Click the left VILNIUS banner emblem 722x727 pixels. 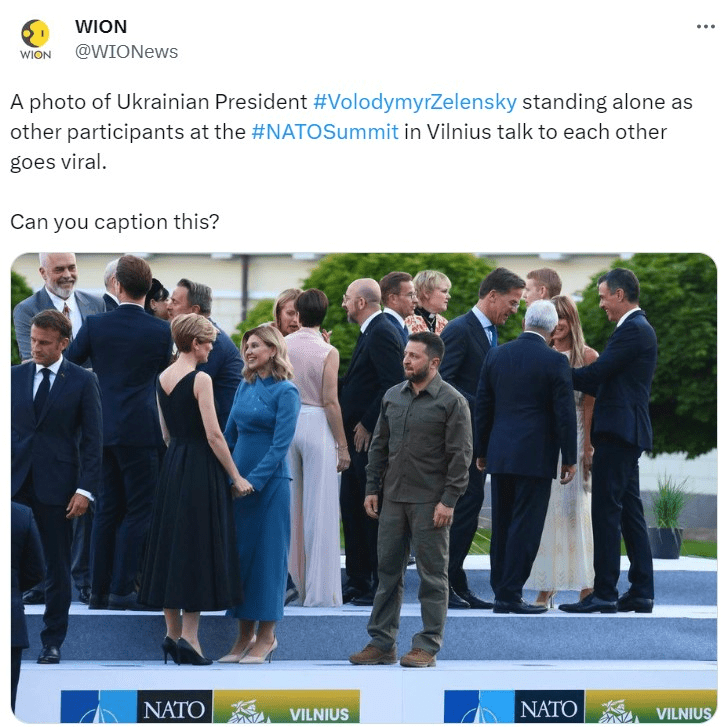coord(287,707)
